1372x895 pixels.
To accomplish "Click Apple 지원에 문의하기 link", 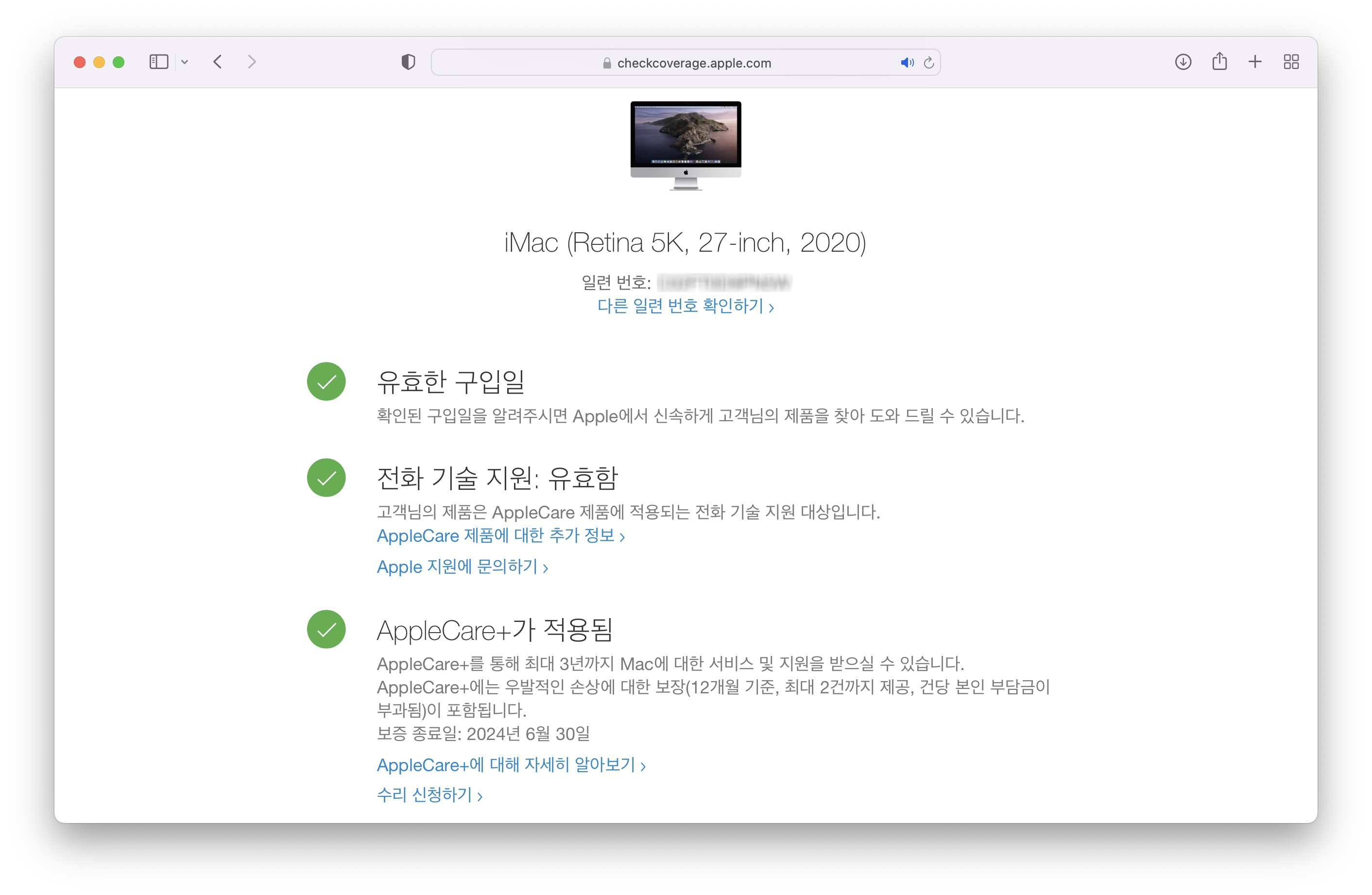I will tap(462, 567).
